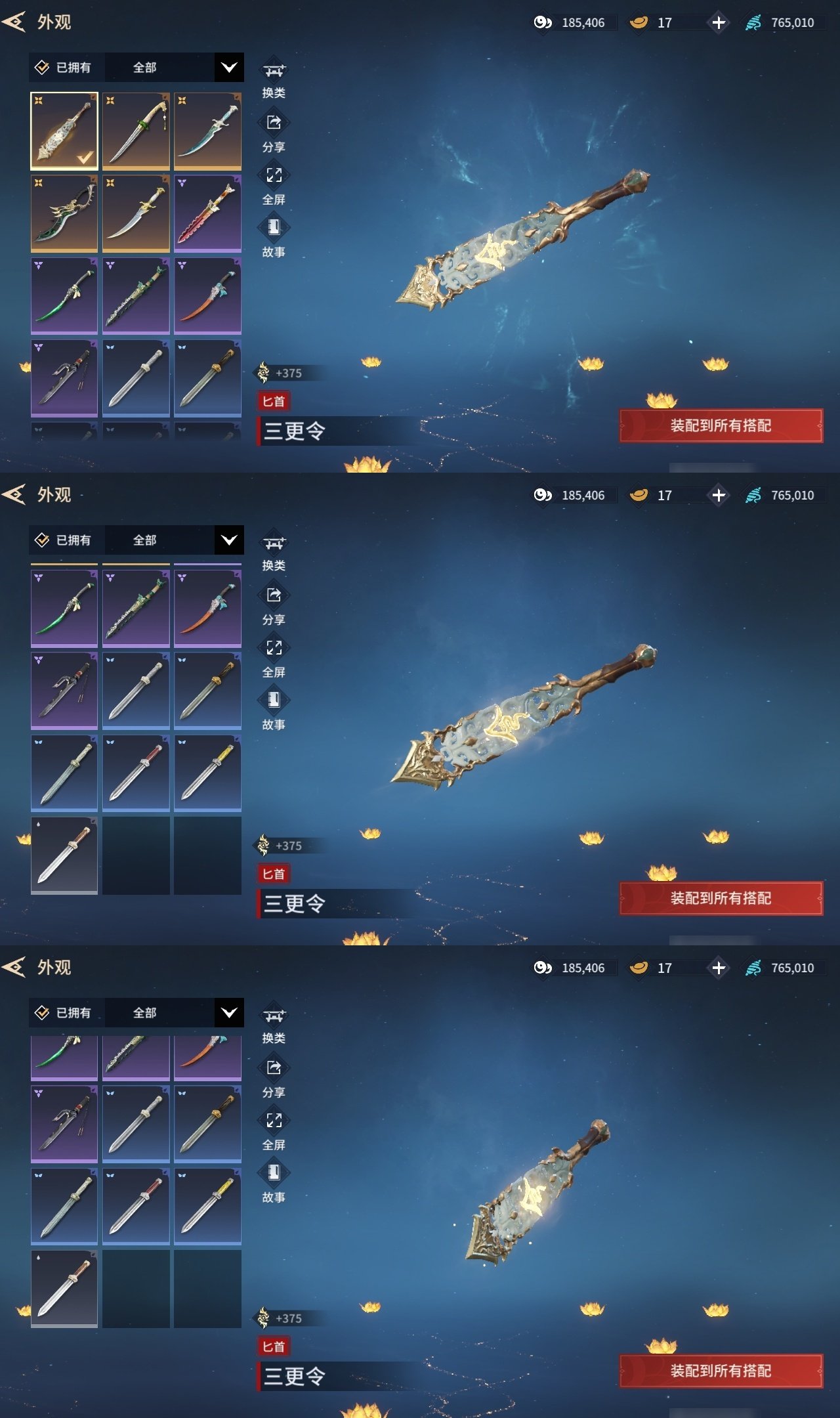Open 全屏 fullscreen view in bottom screen
This screenshot has height=1418, width=840.
274,1120
